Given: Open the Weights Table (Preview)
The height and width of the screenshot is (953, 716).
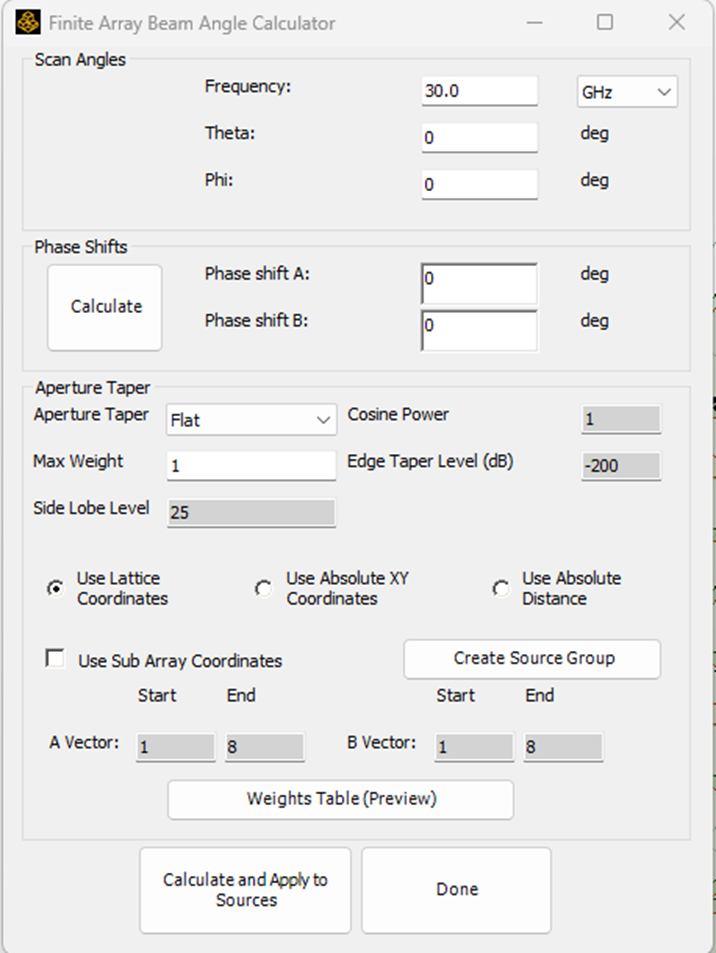Looking at the screenshot, I should (x=340, y=799).
